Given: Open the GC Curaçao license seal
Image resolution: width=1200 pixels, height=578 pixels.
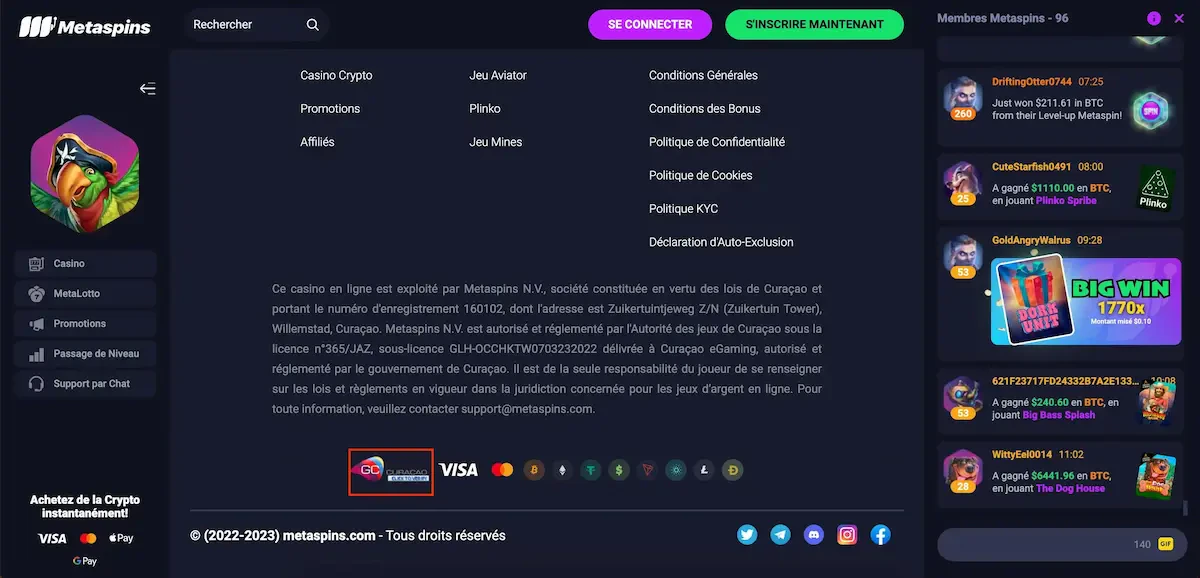Looking at the screenshot, I should point(391,471).
